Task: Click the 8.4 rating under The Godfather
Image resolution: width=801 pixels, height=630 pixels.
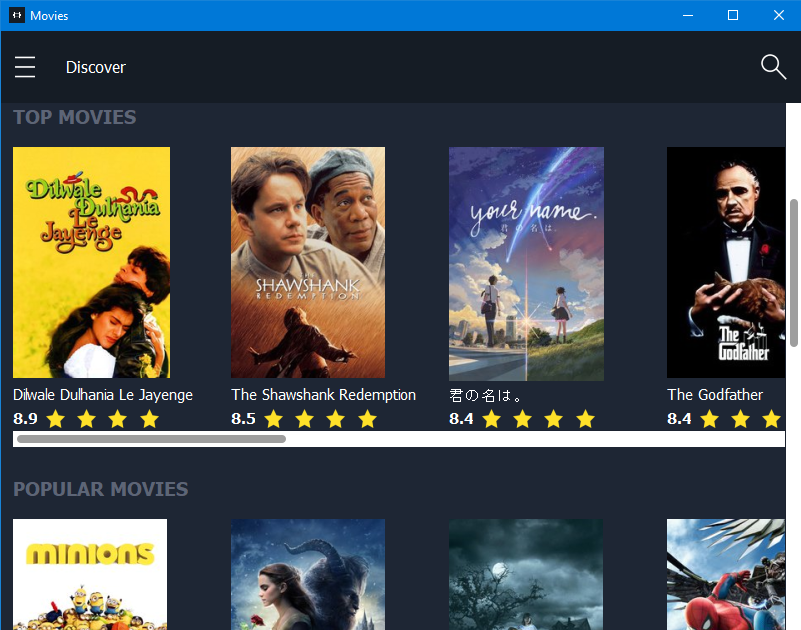Action: (679, 419)
